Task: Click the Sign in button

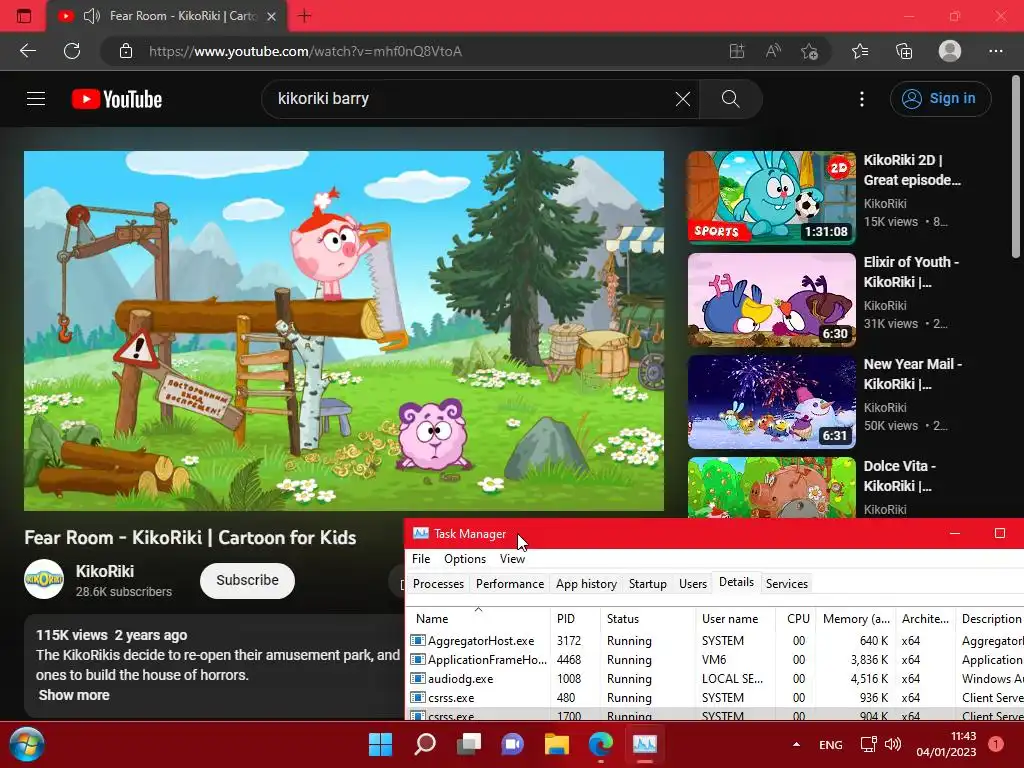Action: tap(940, 99)
